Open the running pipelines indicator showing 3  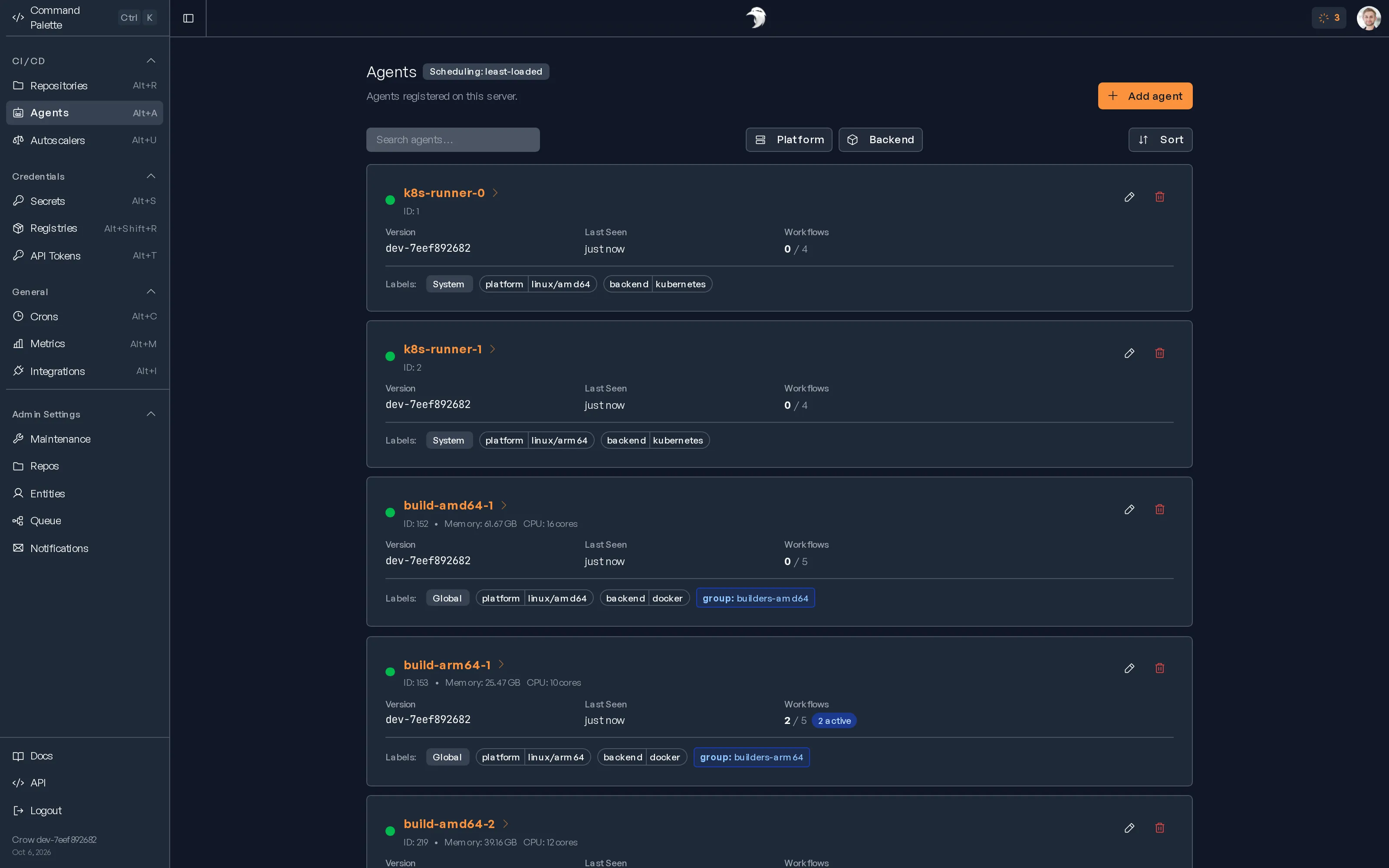coord(1329,18)
